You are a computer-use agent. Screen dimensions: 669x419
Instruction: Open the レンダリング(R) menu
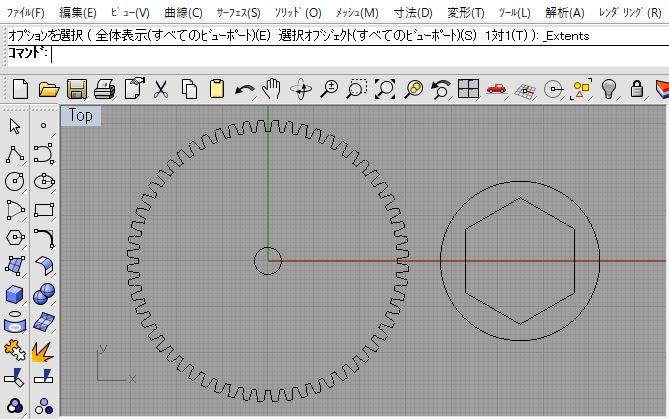click(x=630, y=12)
